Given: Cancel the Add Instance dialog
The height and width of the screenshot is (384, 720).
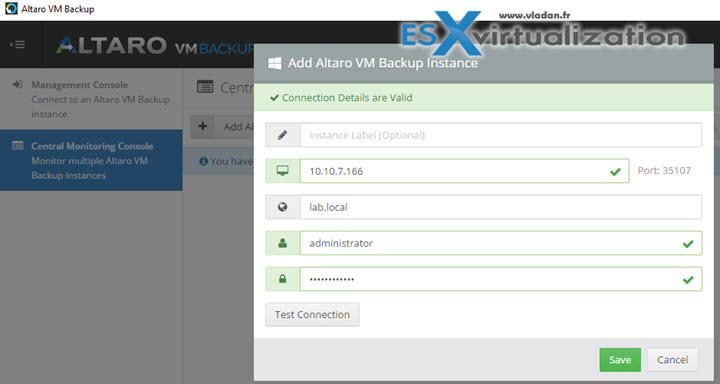Looking at the screenshot, I should coord(672,360).
